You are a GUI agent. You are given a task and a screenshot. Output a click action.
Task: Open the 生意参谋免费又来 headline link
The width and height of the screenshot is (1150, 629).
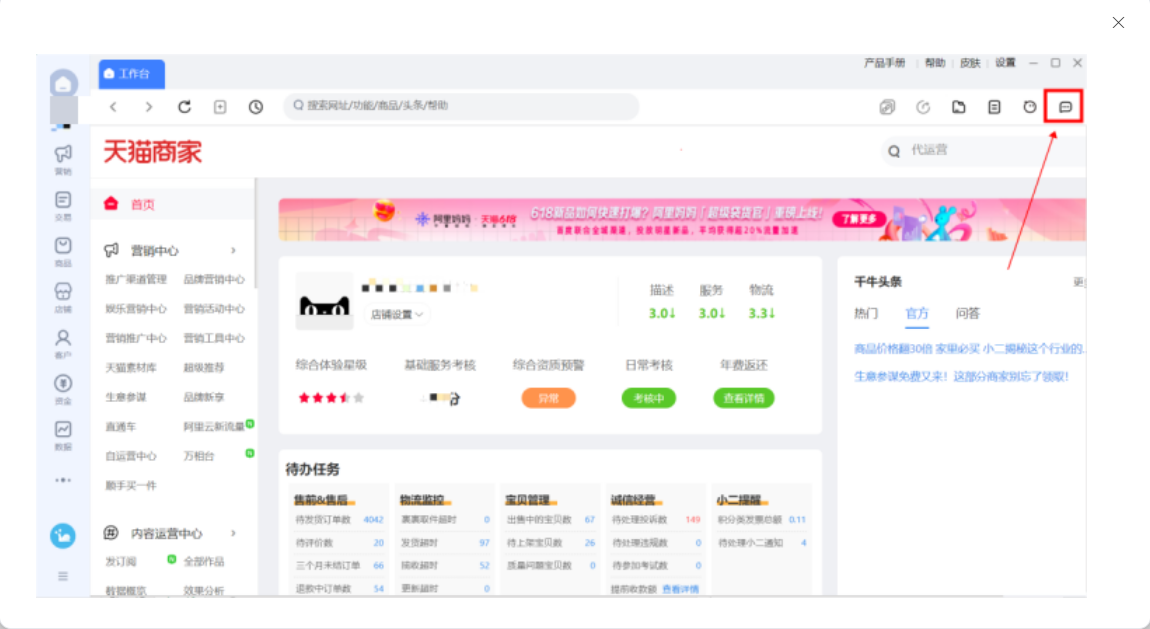[961, 377]
